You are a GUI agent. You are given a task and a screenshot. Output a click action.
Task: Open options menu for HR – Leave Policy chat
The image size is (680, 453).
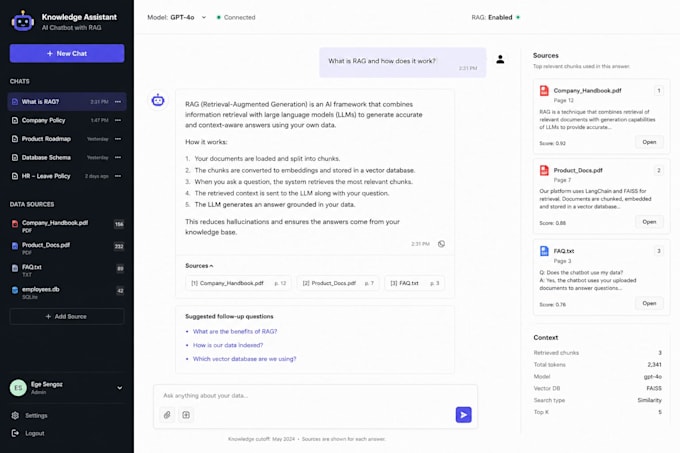(118, 176)
